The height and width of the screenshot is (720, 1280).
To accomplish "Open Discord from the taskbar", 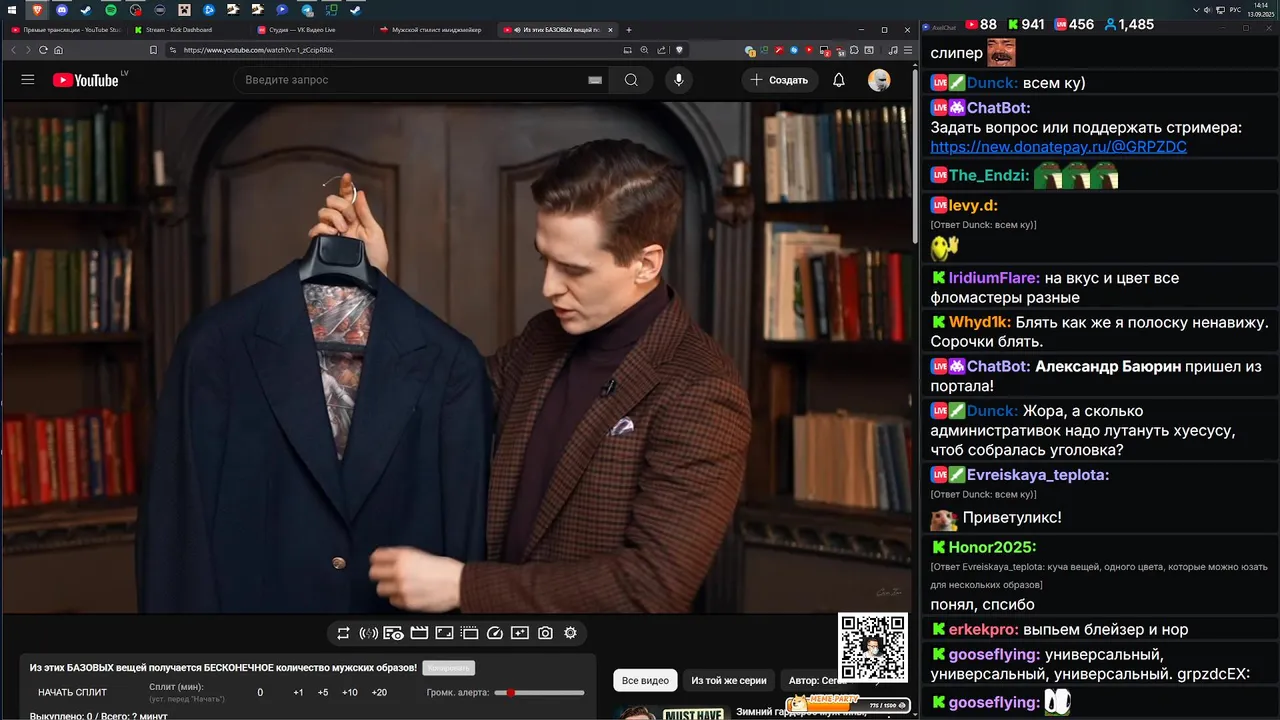I will 61,10.
